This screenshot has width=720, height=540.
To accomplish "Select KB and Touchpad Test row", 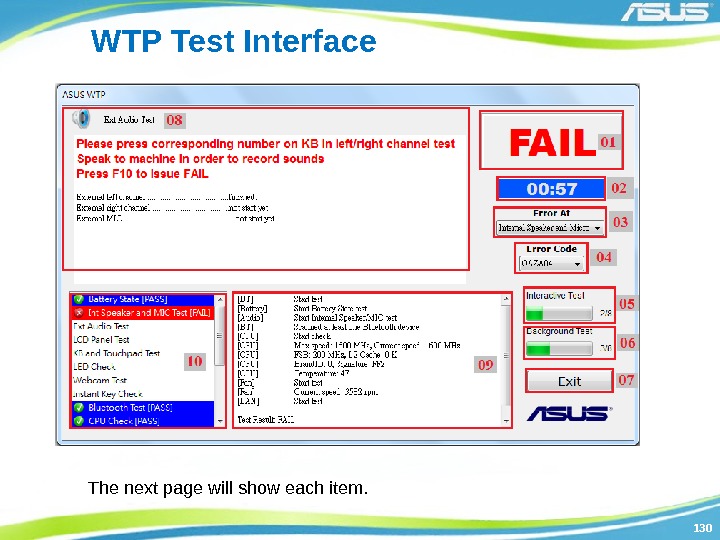I will coord(143,354).
